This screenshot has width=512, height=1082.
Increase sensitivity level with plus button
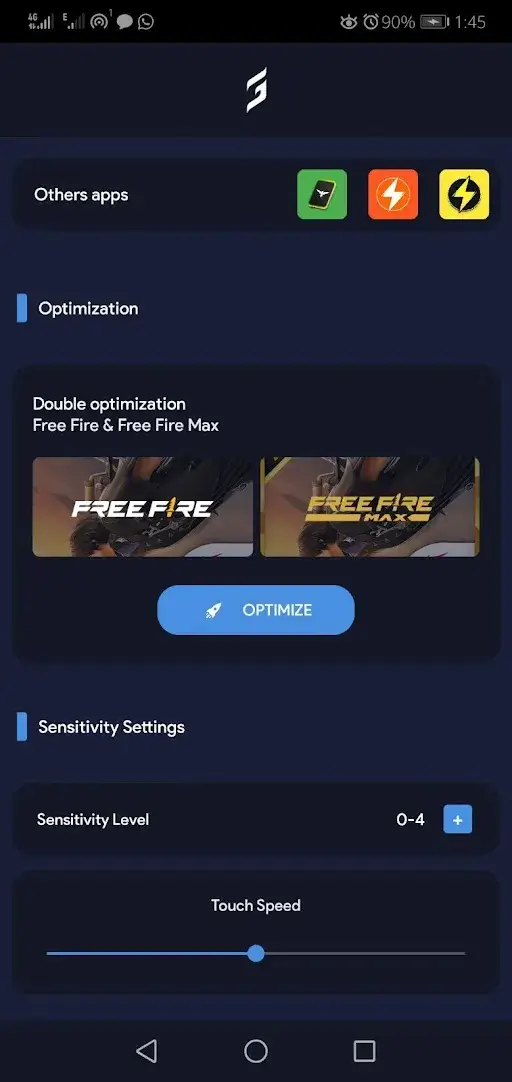(457, 820)
